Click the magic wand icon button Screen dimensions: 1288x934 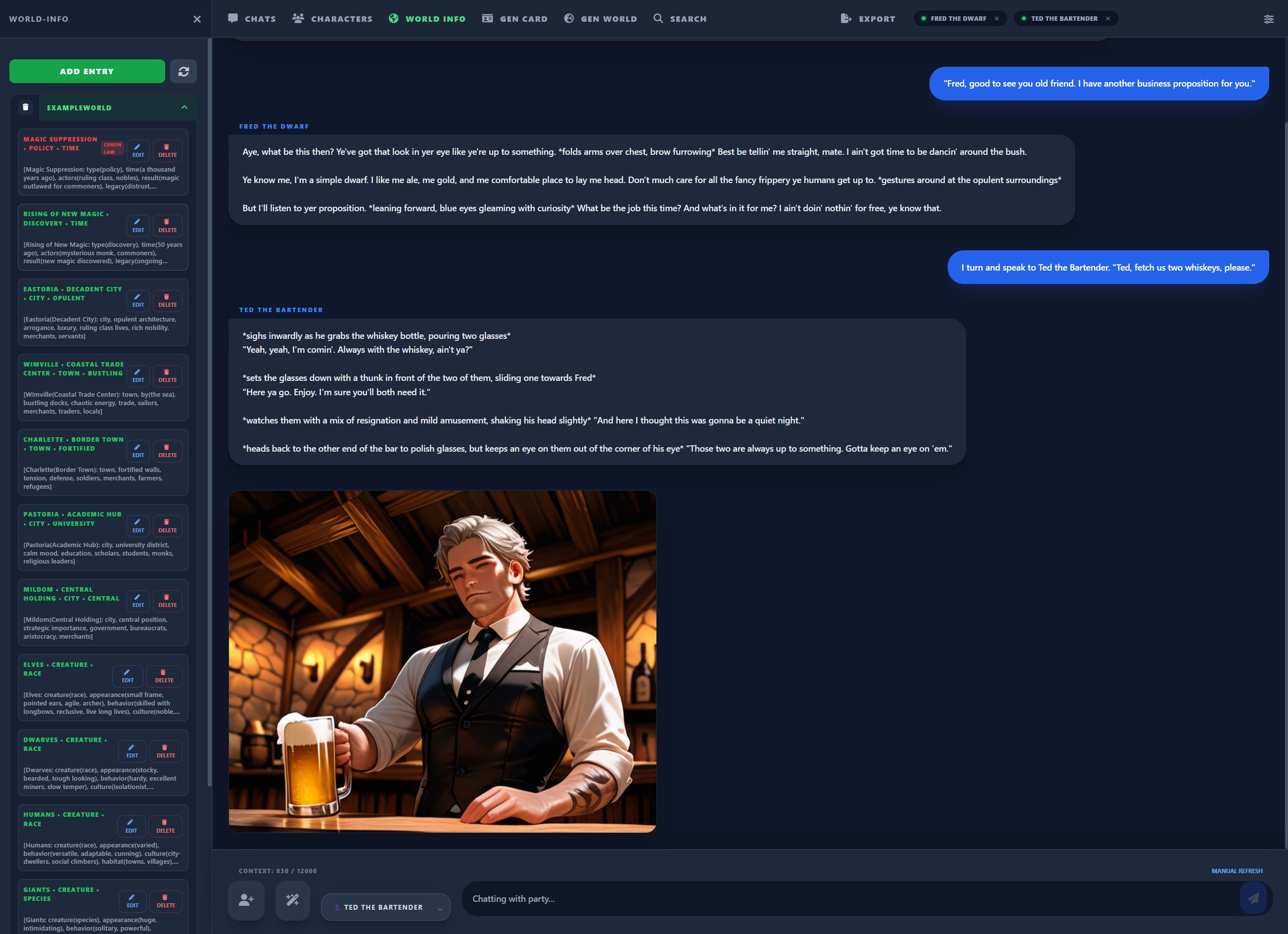292,900
